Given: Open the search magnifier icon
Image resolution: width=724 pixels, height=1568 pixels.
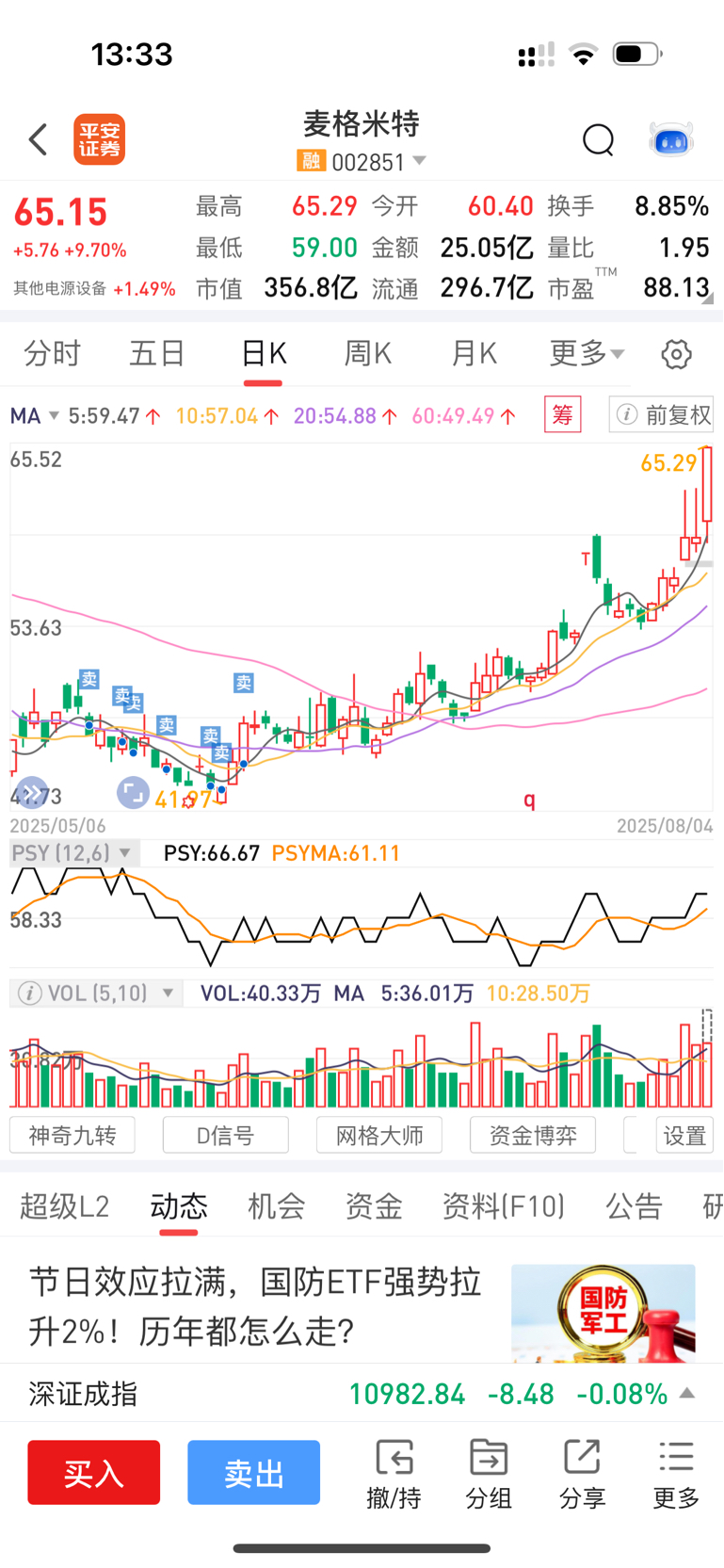Looking at the screenshot, I should pos(598,140).
